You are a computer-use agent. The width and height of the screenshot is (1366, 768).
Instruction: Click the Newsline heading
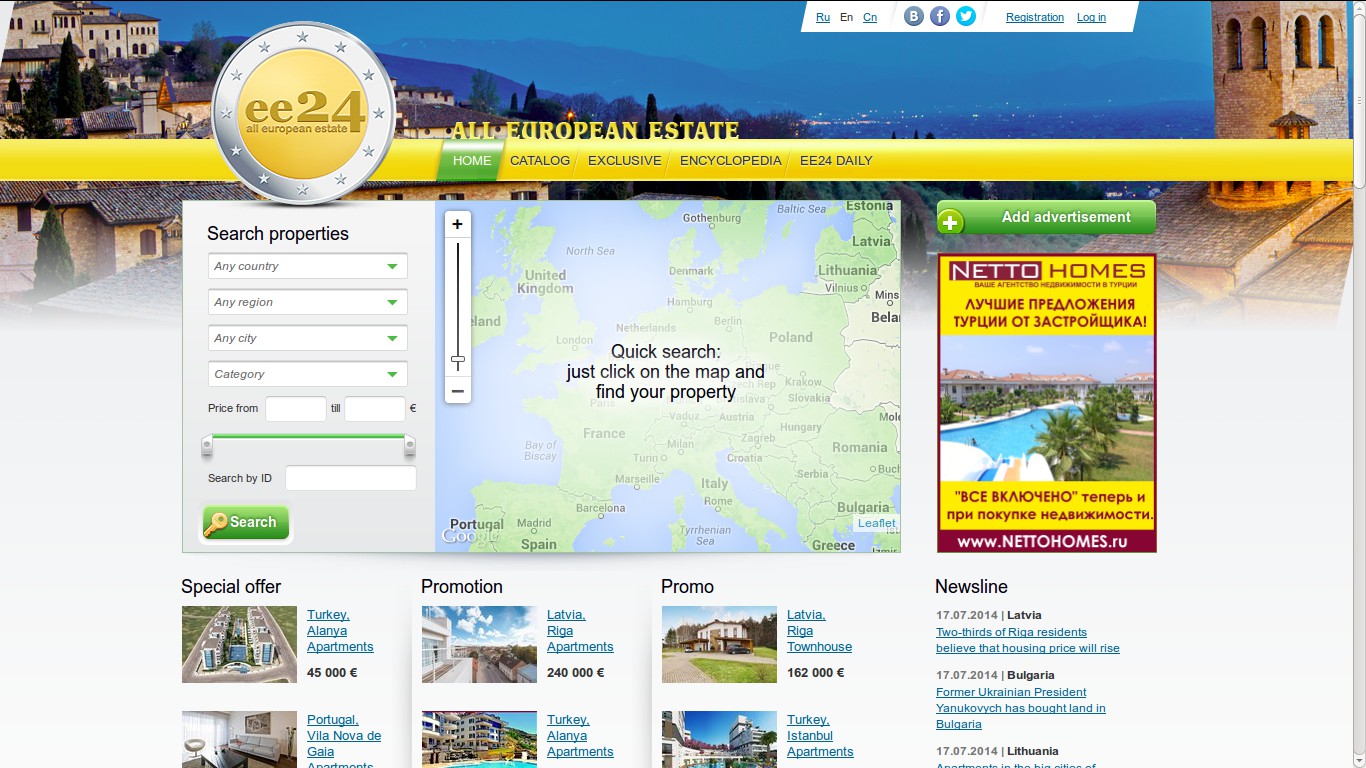pos(971,587)
